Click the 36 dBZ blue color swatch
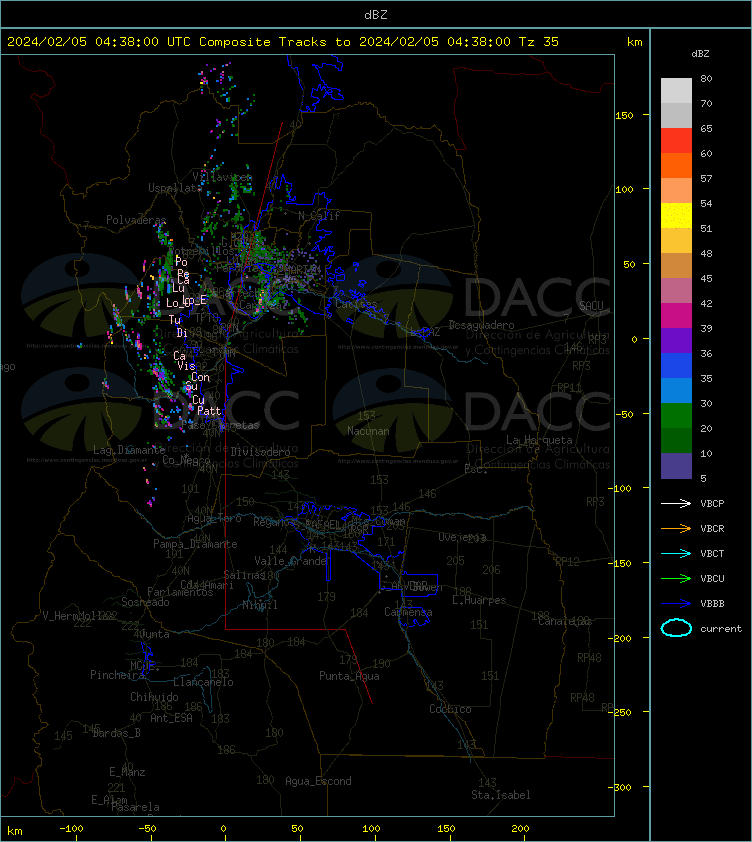This screenshot has height=842, width=752. tap(676, 365)
